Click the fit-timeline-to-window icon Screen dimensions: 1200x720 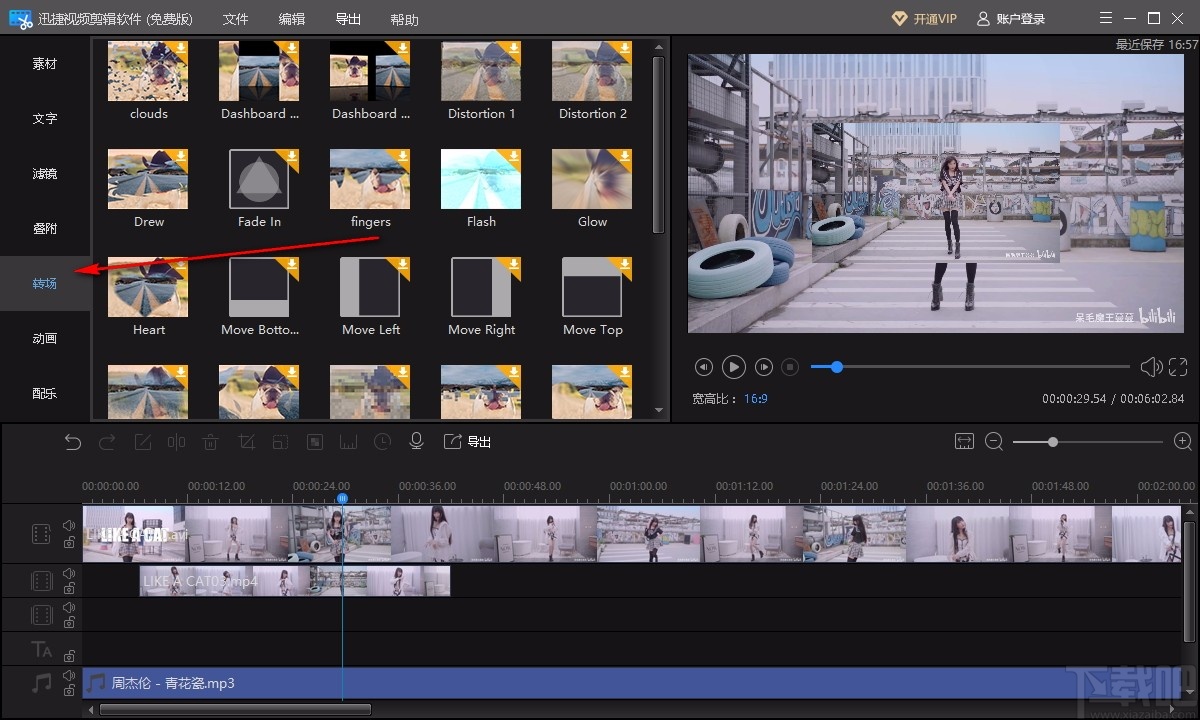[x=964, y=442]
